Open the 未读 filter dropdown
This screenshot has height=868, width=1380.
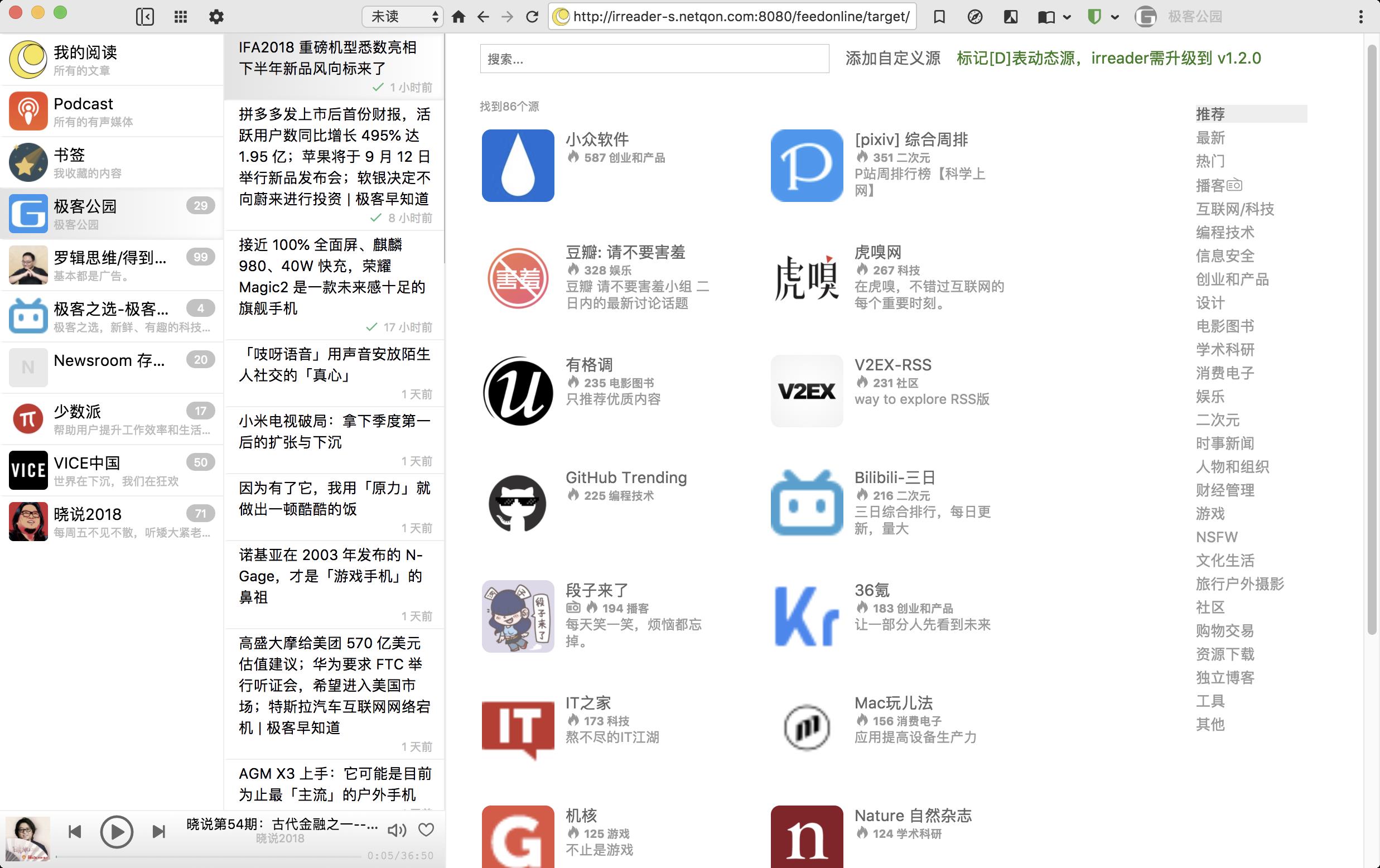point(402,17)
